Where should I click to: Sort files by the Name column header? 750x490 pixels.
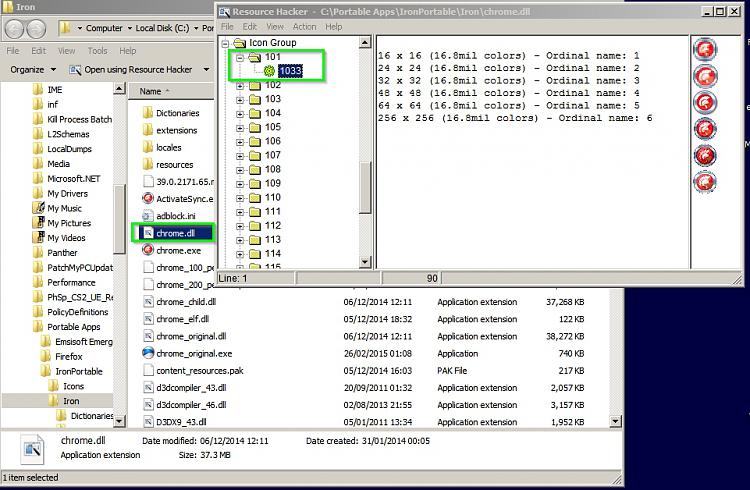tap(150, 91)
